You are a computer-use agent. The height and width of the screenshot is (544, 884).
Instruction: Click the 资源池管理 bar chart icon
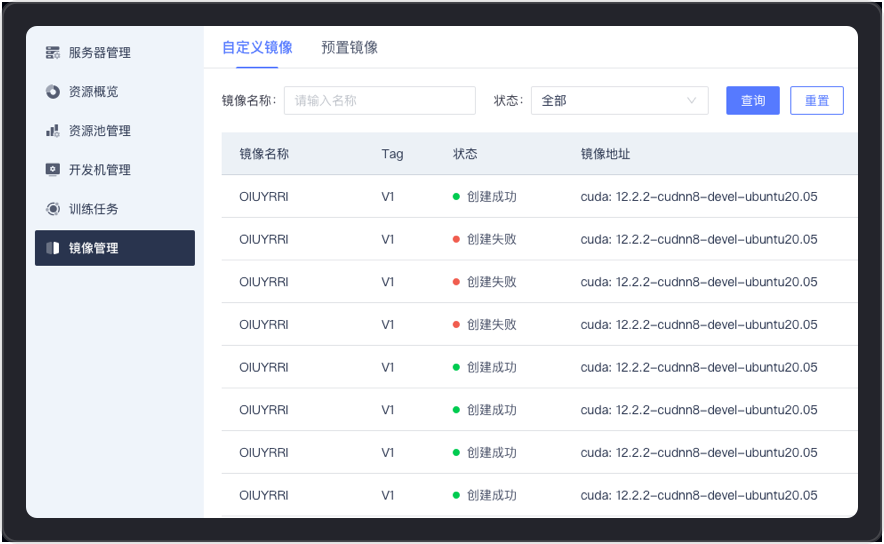pos(53,131)
